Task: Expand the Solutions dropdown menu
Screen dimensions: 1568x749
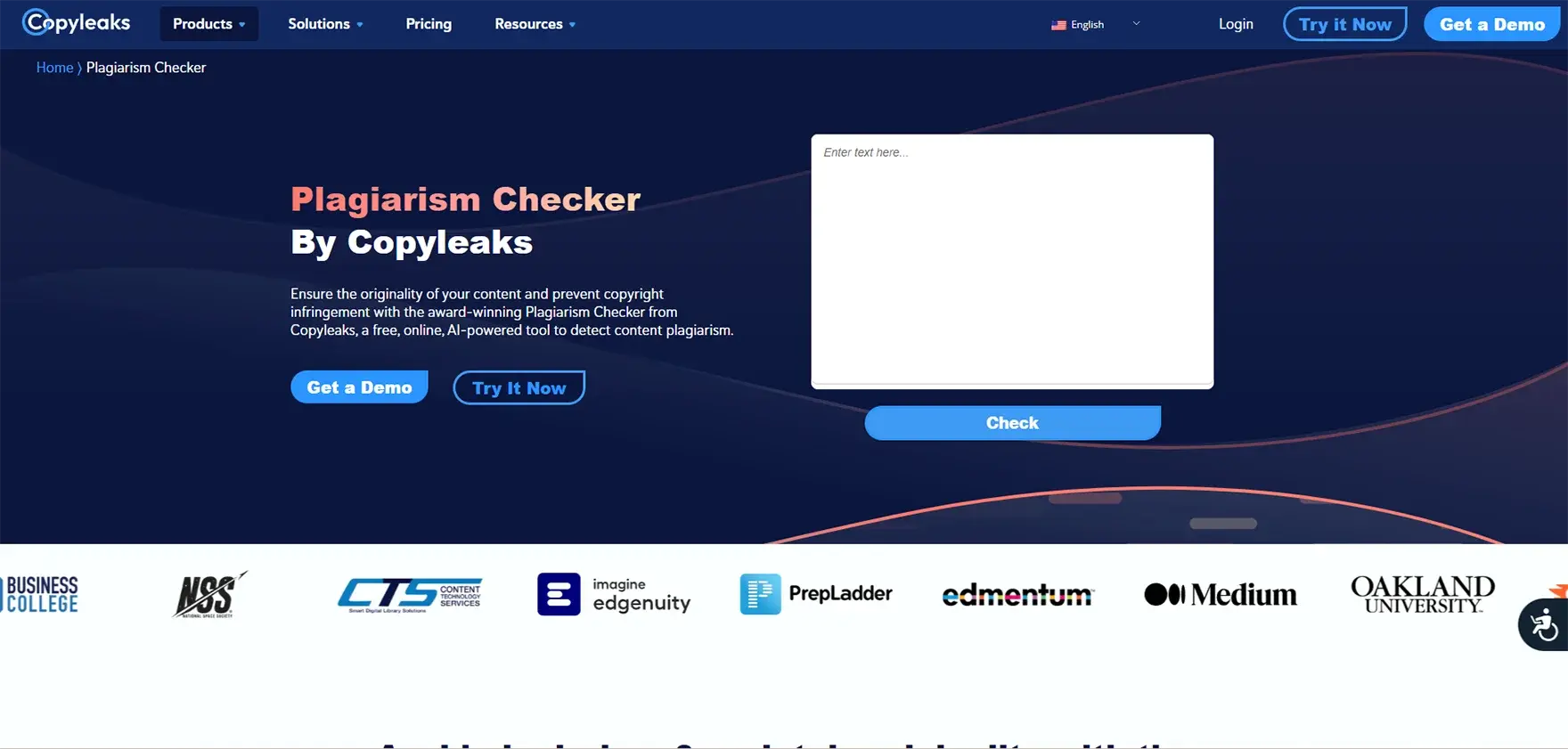Action: pyautogui.click(x=325, y=24)
